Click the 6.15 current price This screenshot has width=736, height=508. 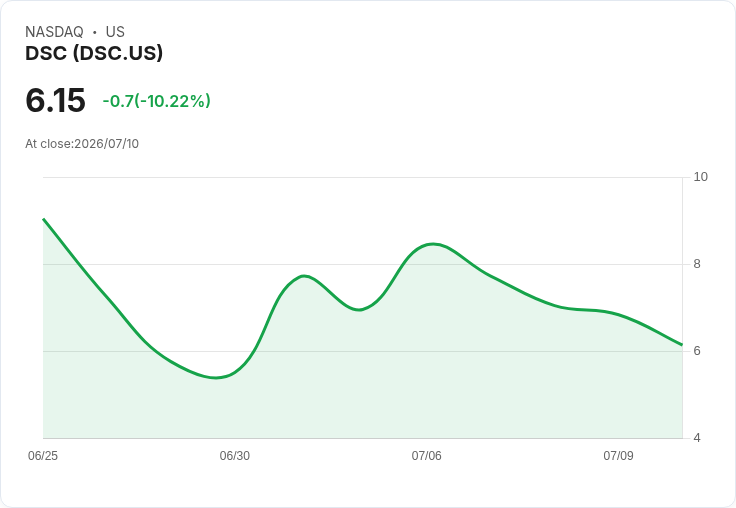(55, 100)
